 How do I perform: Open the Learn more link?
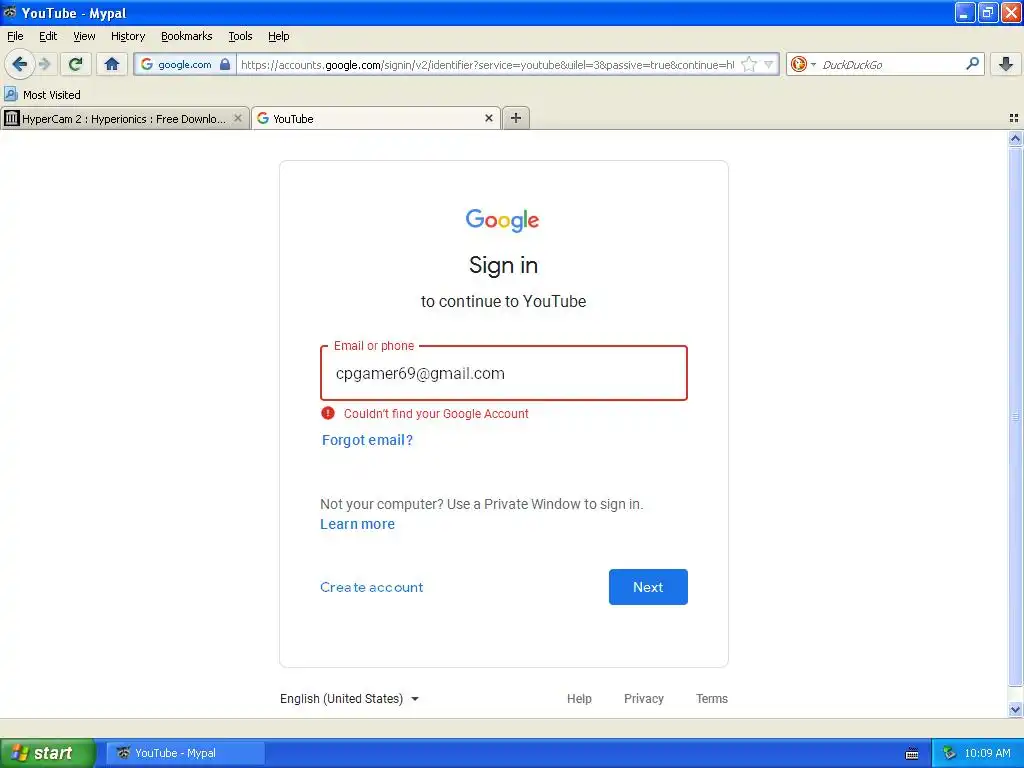point(357,524)
